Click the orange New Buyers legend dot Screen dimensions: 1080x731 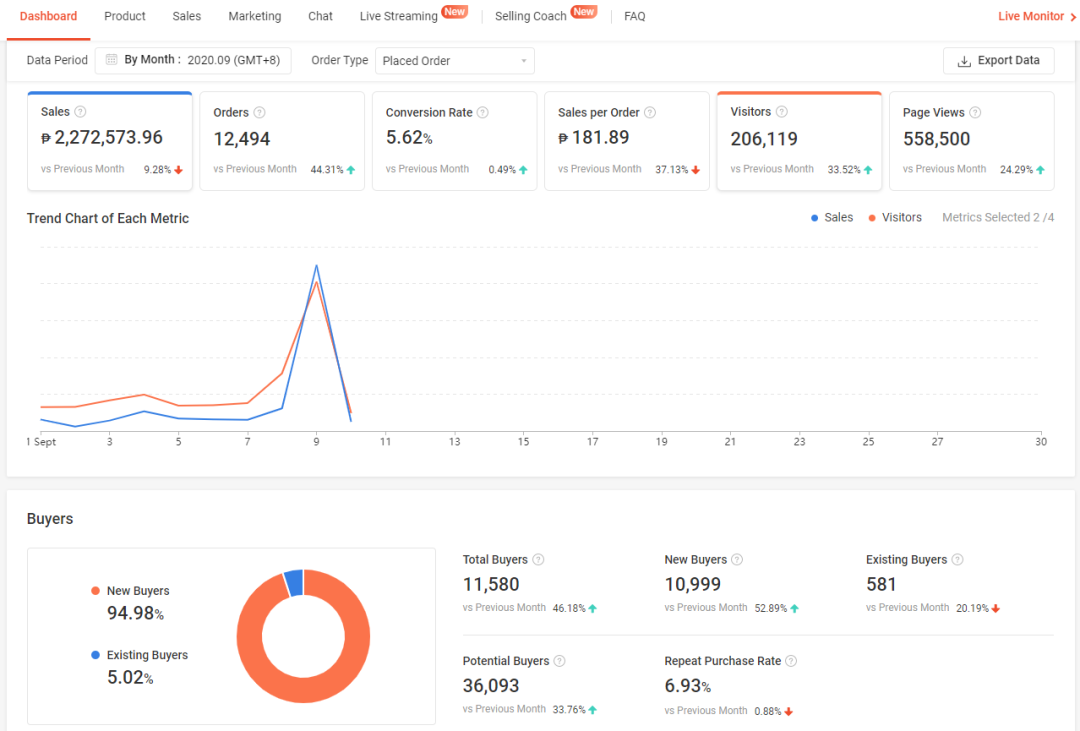click(95, 590)
